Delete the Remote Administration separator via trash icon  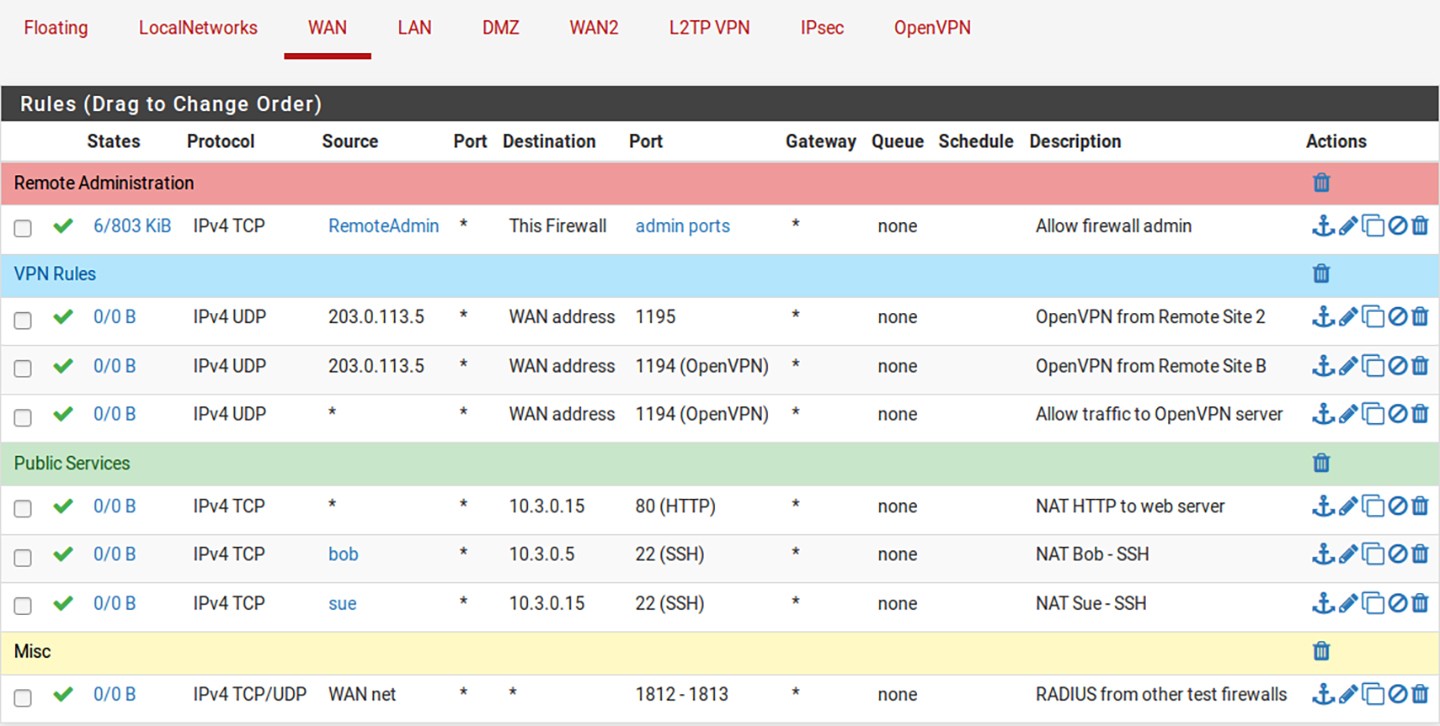[x=1321, y=183]
